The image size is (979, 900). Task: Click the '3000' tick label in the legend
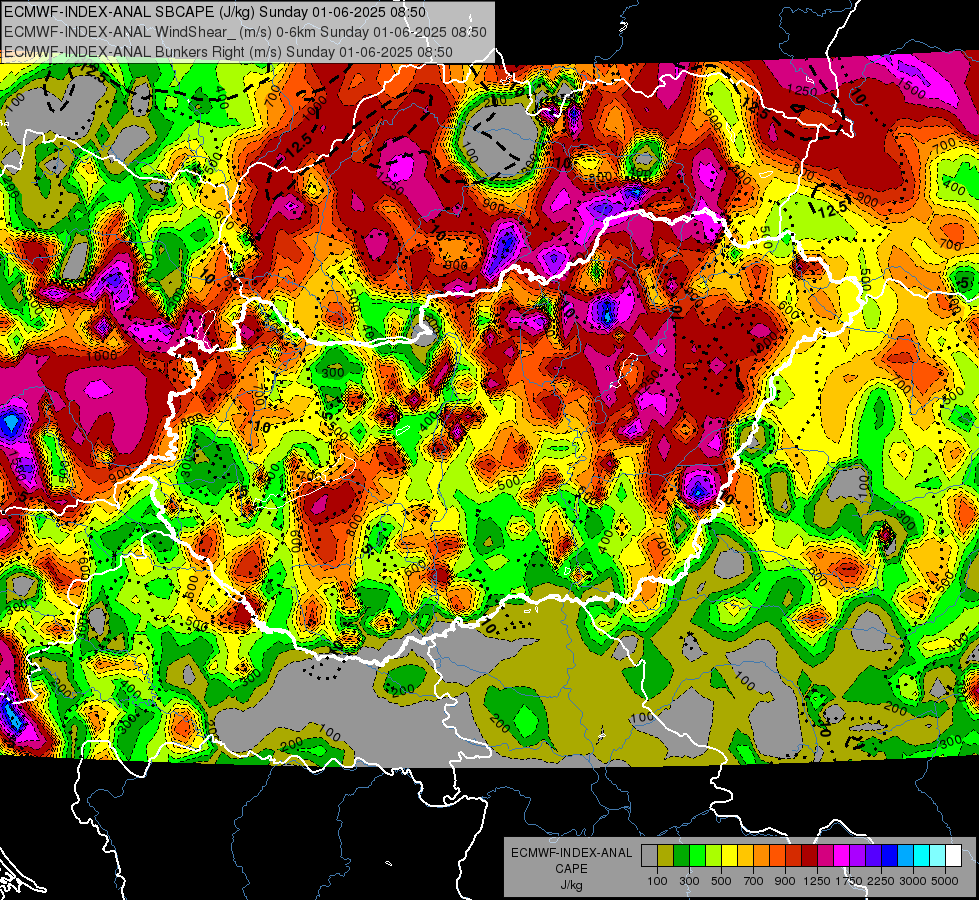coord(913,881)
